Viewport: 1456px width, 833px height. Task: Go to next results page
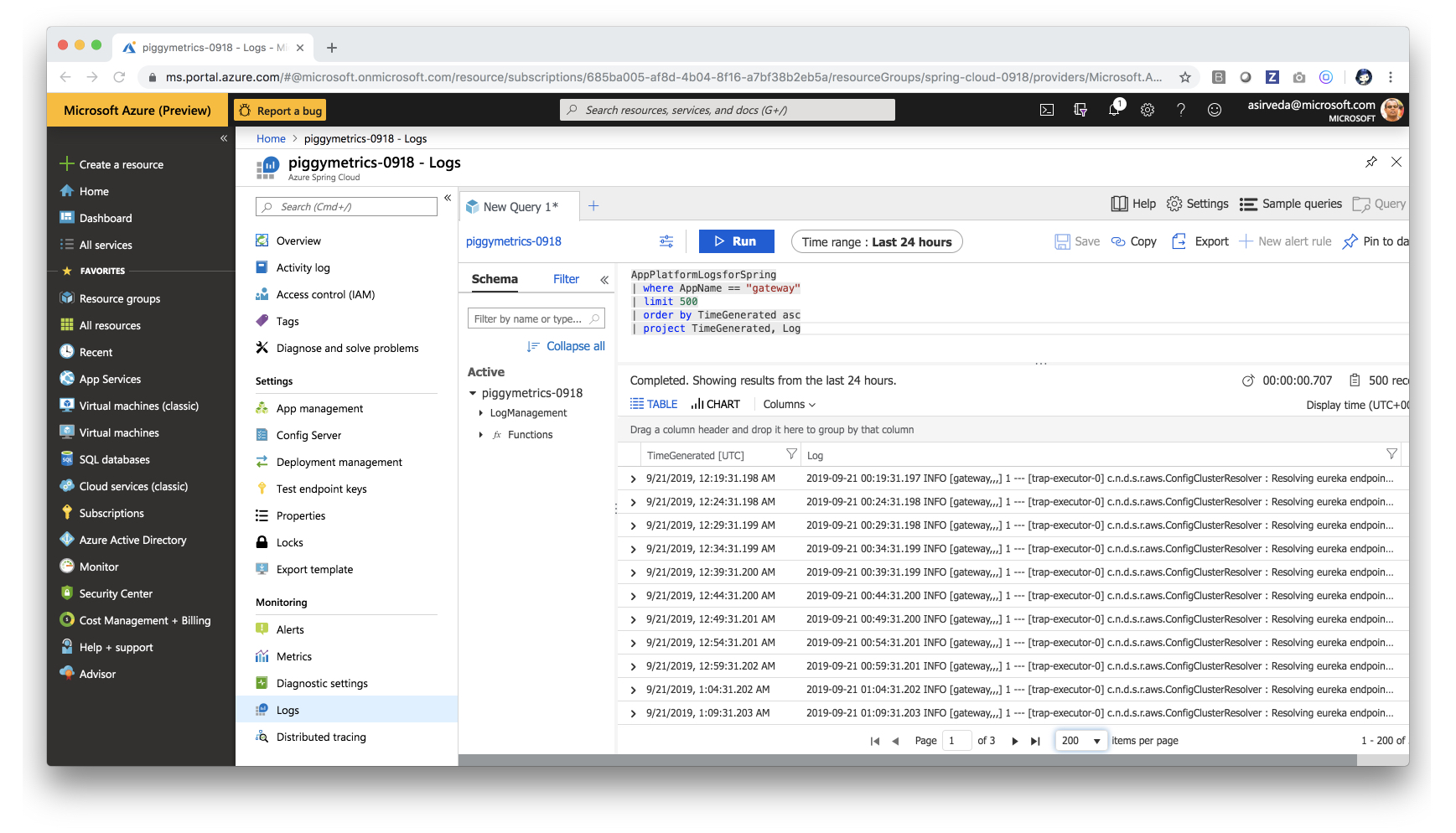point(1015,741)
